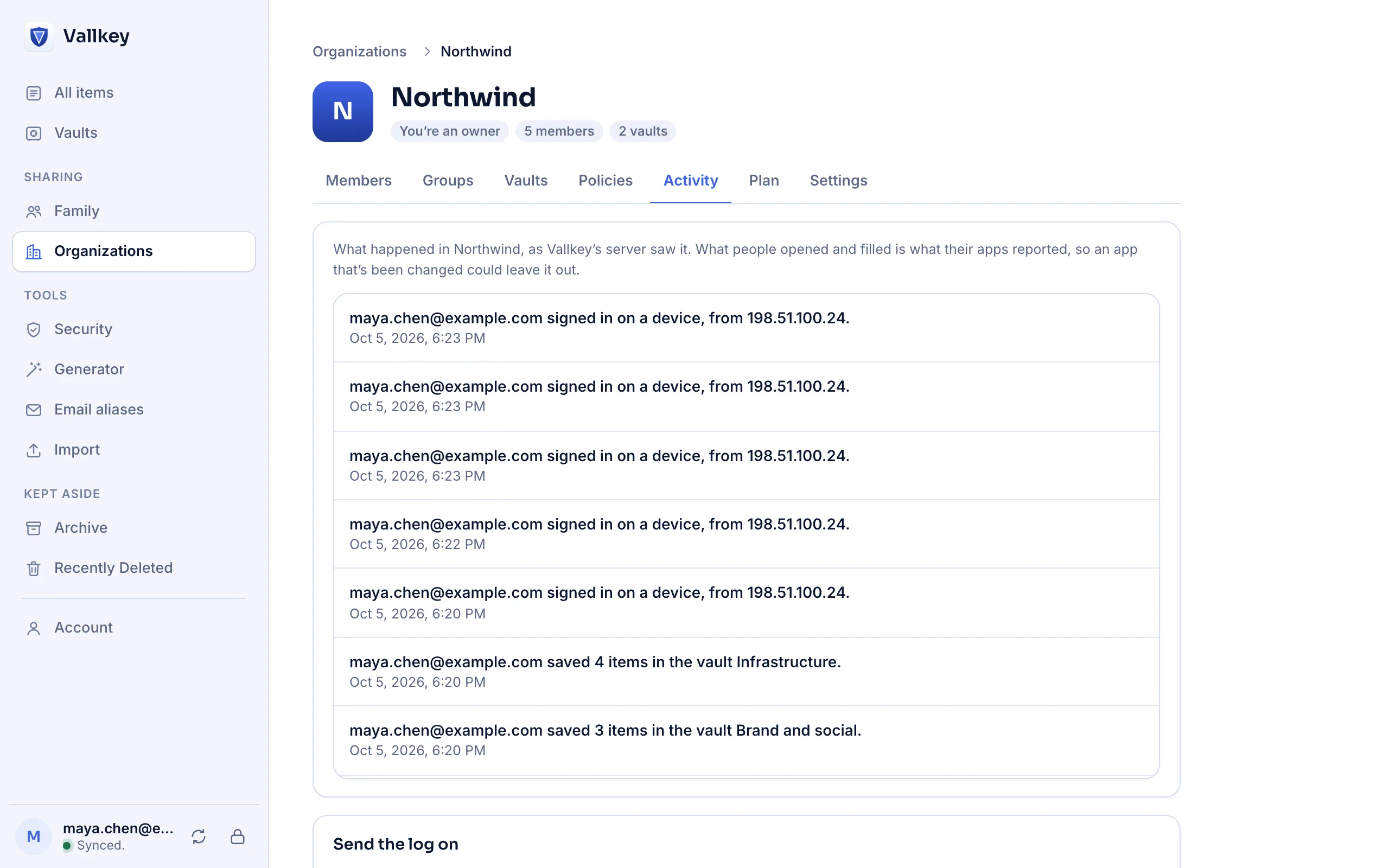Open the Plan tab

click(763, 180)
